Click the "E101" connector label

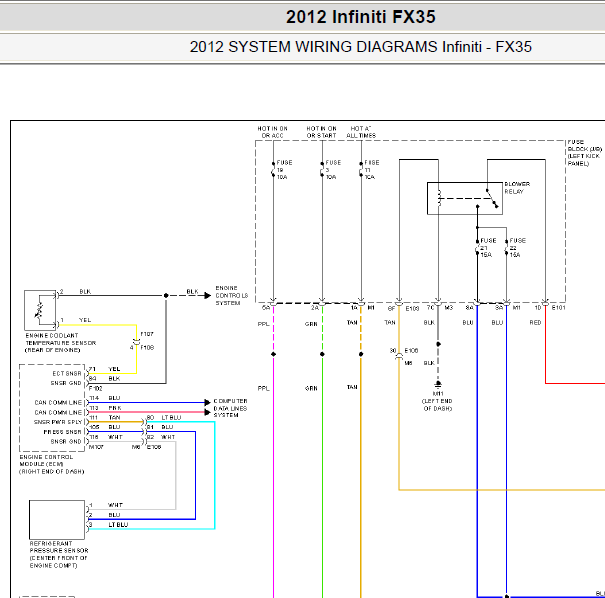[x=558, y=308]
